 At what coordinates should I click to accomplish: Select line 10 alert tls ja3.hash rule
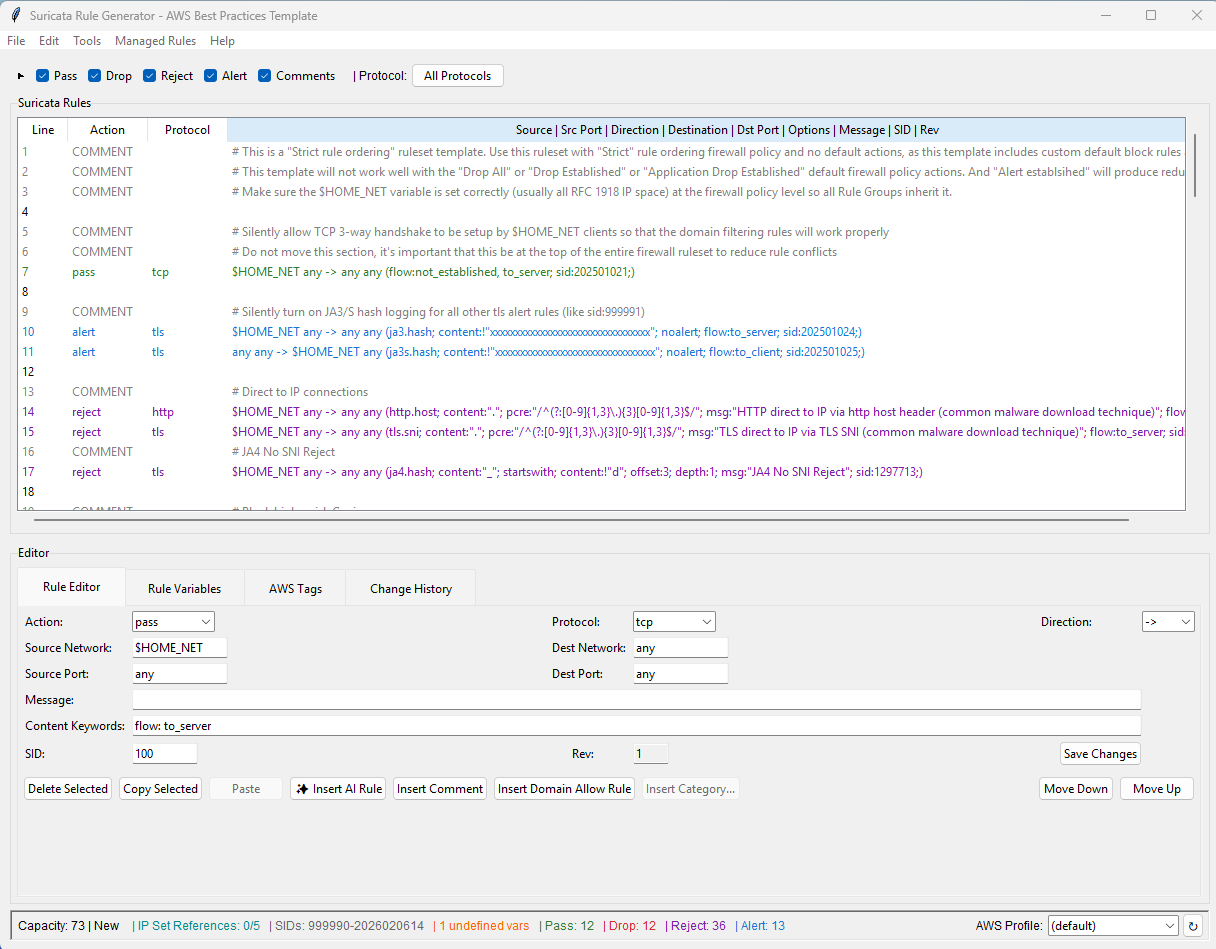point(601,332)
